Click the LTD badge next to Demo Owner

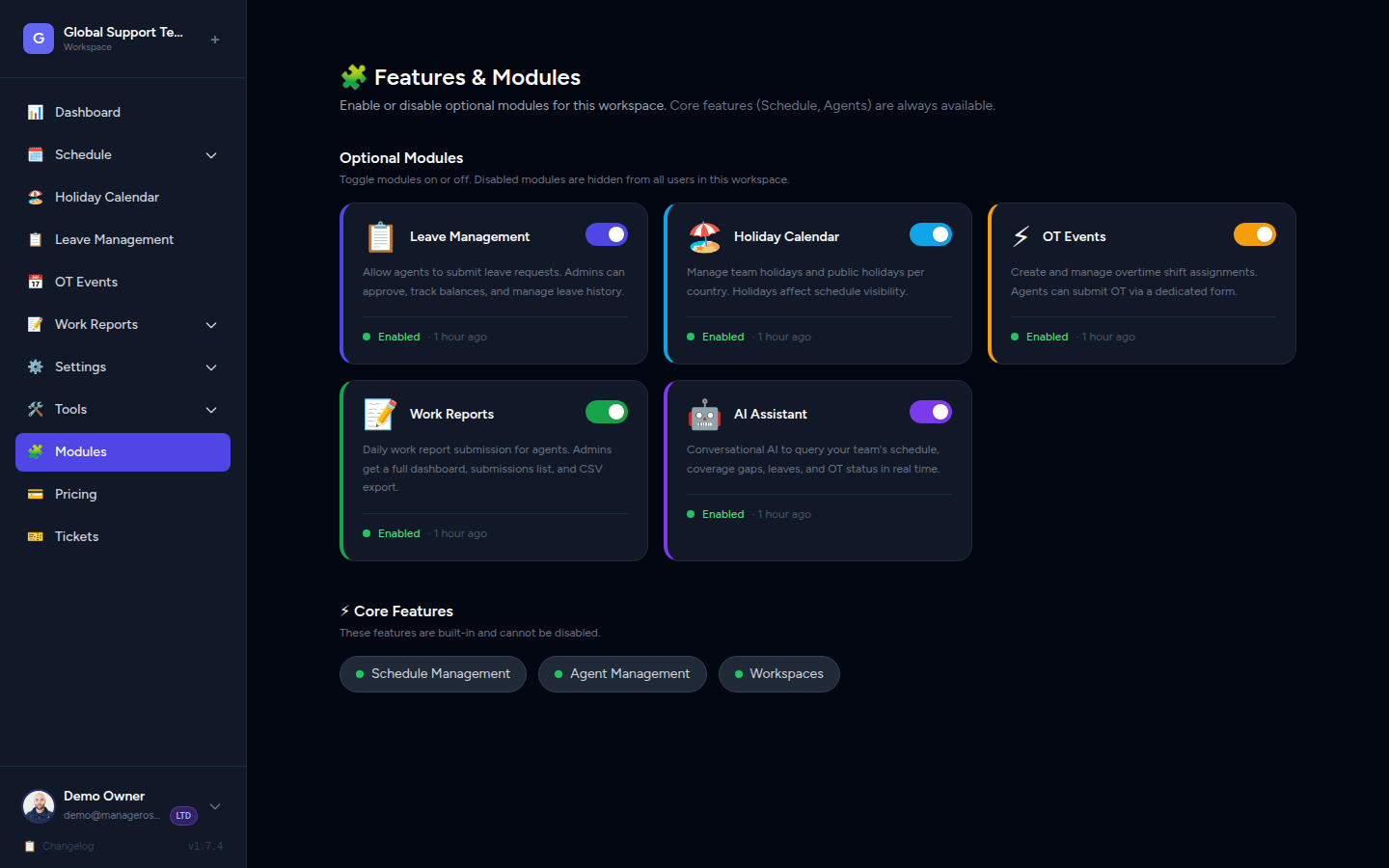[x=182, y=815]
